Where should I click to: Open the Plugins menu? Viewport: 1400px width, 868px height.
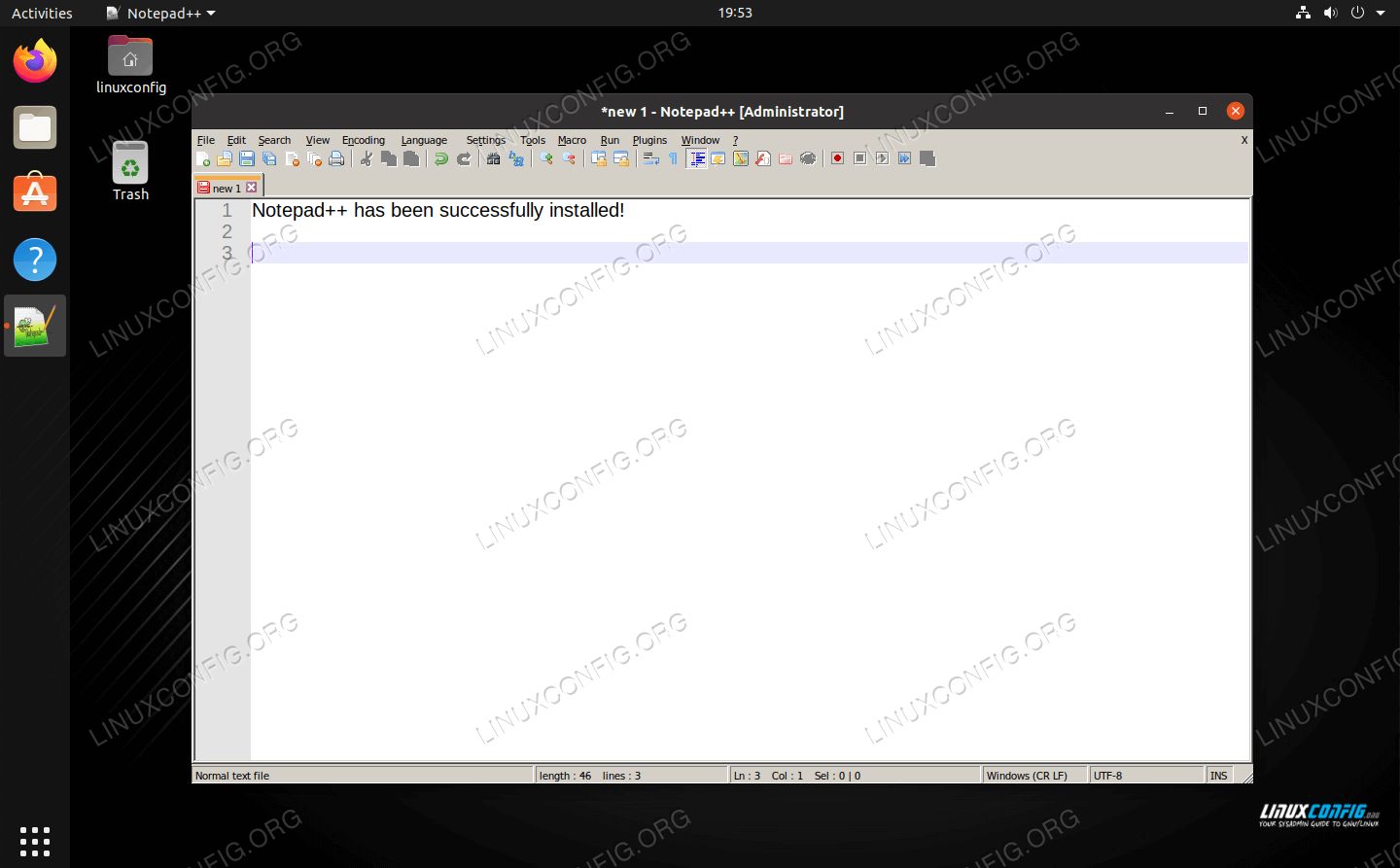click(x=649, y=140)
